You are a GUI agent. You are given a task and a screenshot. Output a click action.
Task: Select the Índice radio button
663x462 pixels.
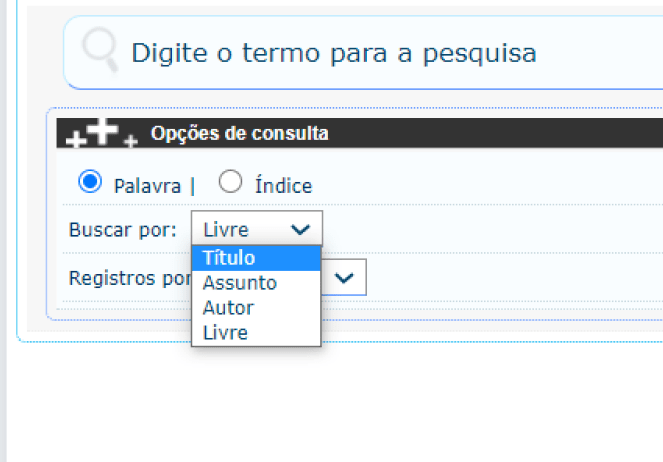[230, 182]
